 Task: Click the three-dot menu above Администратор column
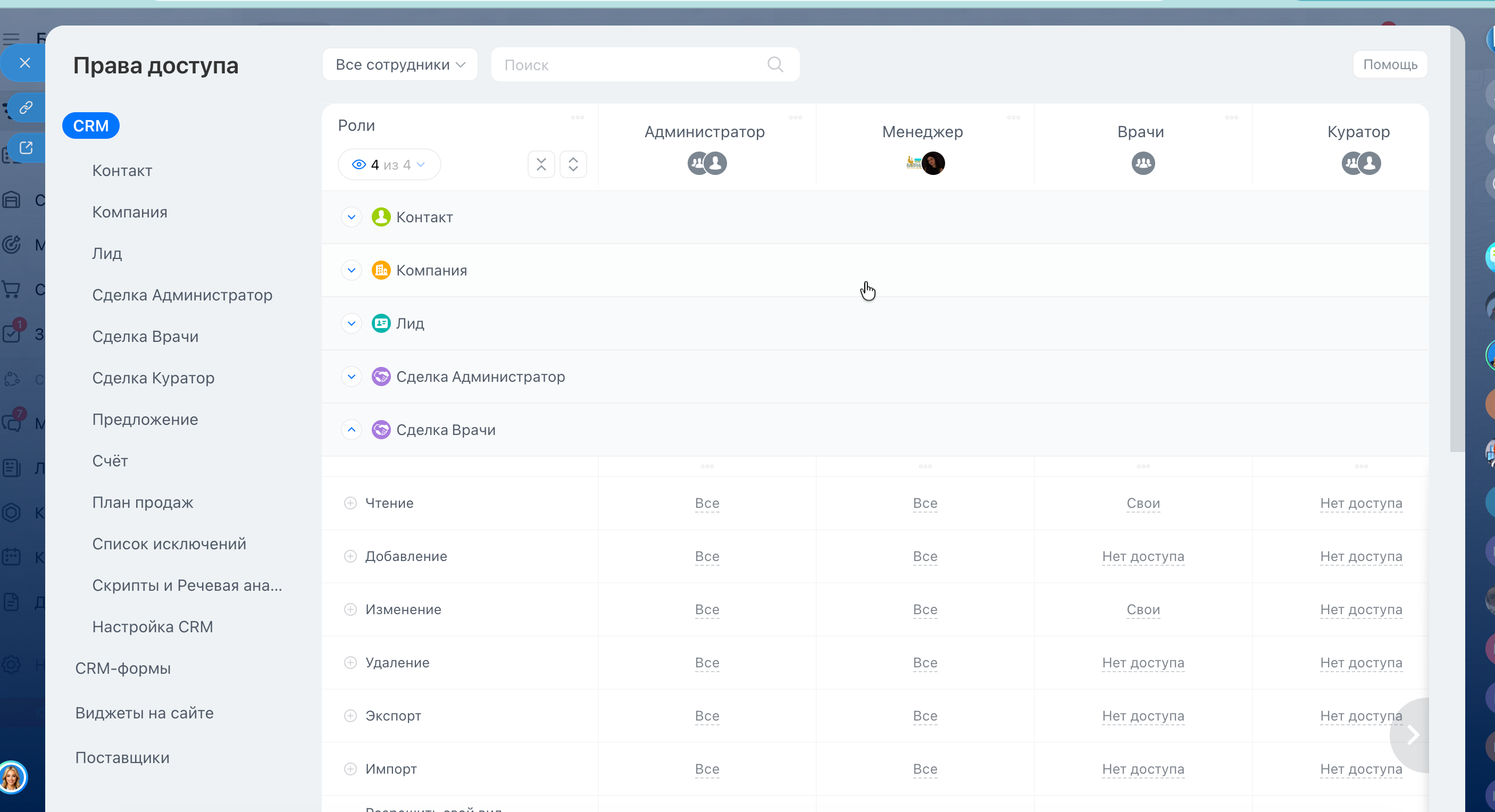point(795,117)
